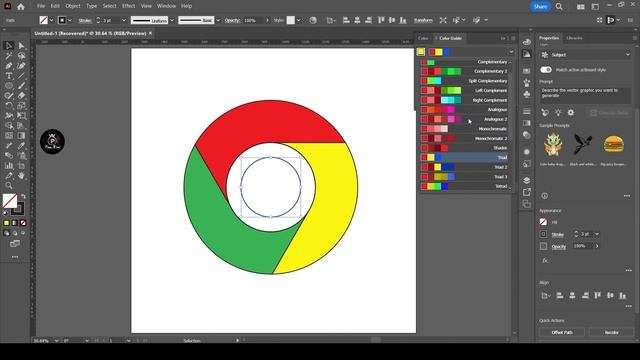
Task: Choose Color fill mode button in toolbar
Action: [x=6, y=223]
